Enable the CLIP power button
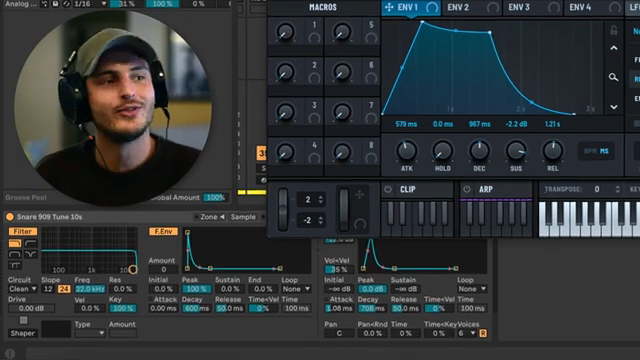This screenshot has height=360, width=640. [388, 189]
